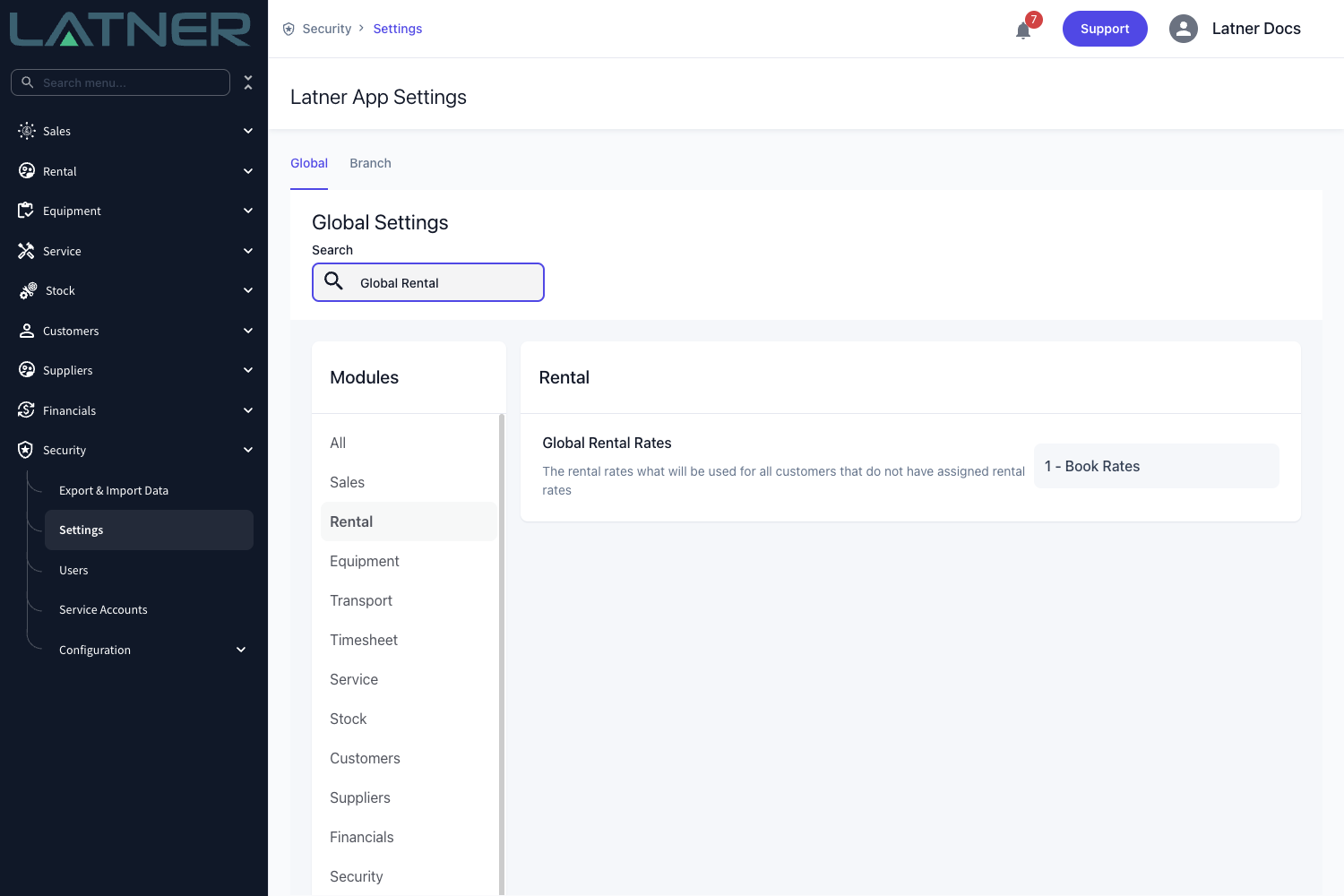The image size is (1344, 896).
Task: Collapse the sidebar menu using collapse arrows
Action: click(x=248, y=82)
